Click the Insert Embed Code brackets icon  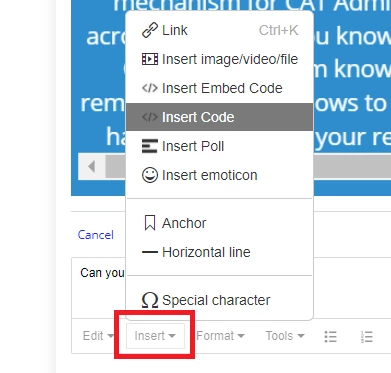(x=150, y=88)
